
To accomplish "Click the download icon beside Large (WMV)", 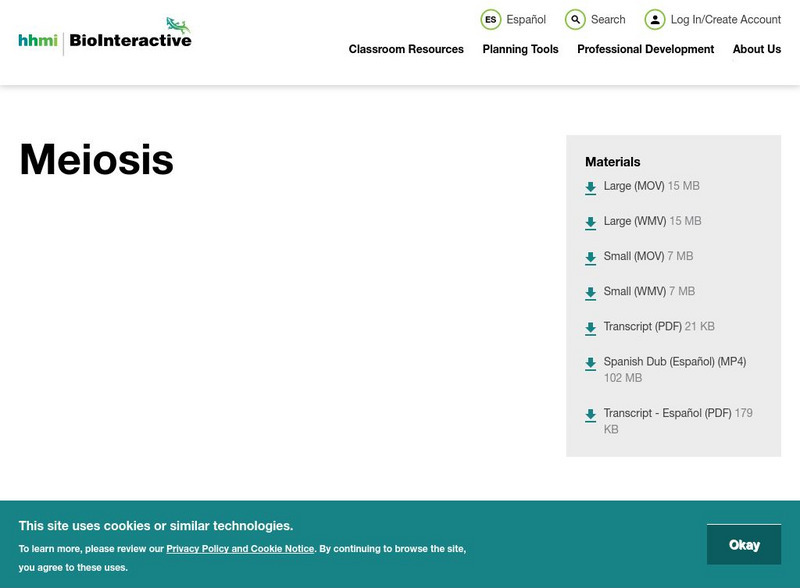I will point(589,221).
